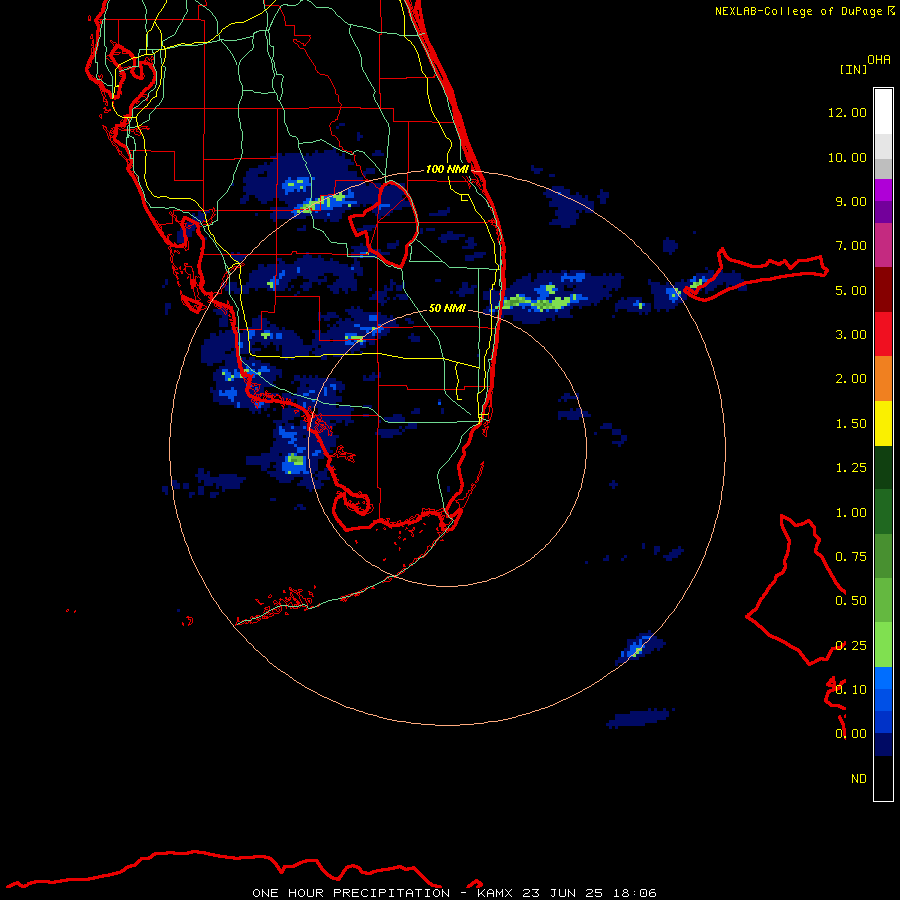The image size is (900, 900).
Task: Select the bright red legend swatch
Action: pyautogui.click(x=883, y=334)
